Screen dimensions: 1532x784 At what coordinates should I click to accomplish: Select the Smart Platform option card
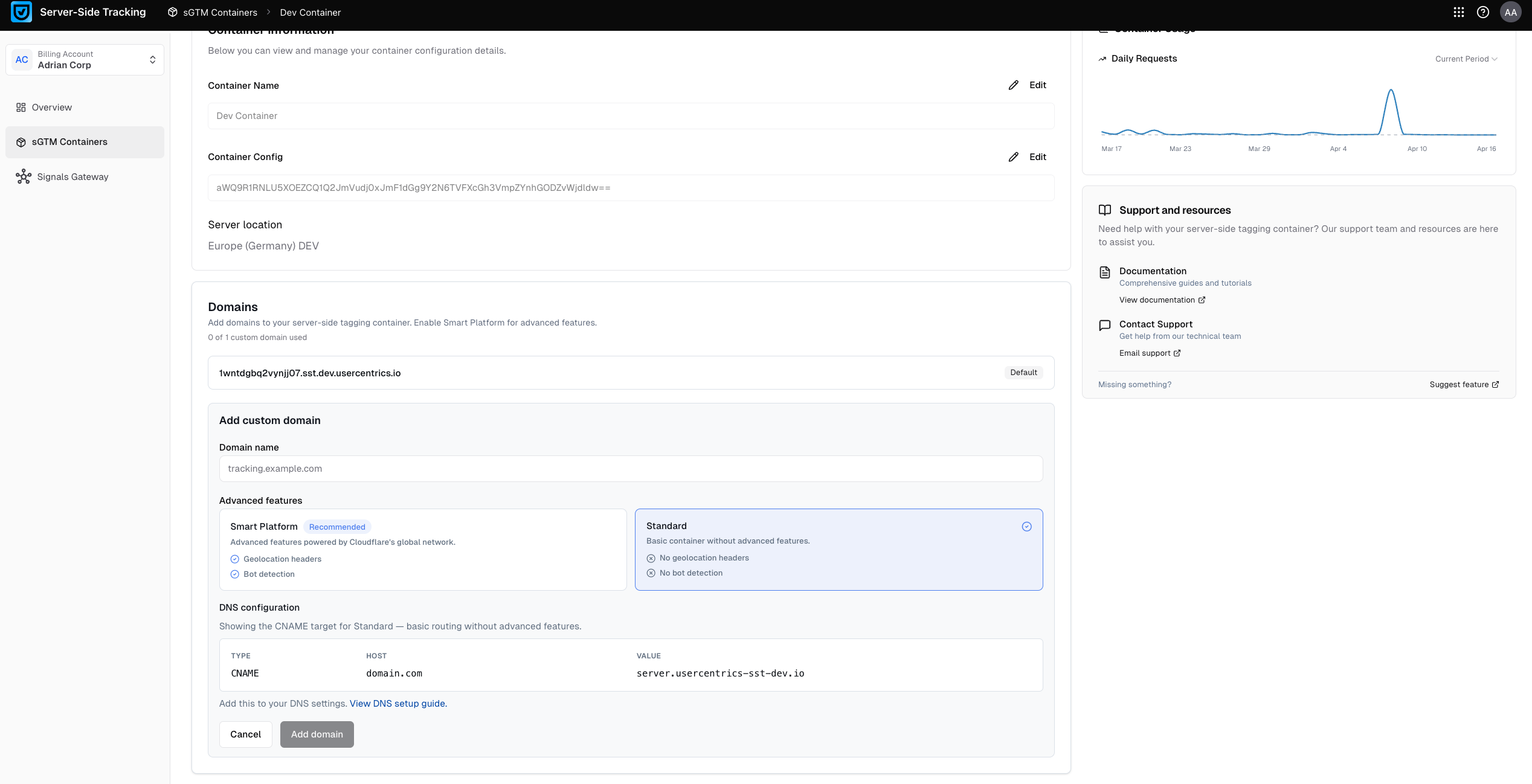(x=423, y=549)
